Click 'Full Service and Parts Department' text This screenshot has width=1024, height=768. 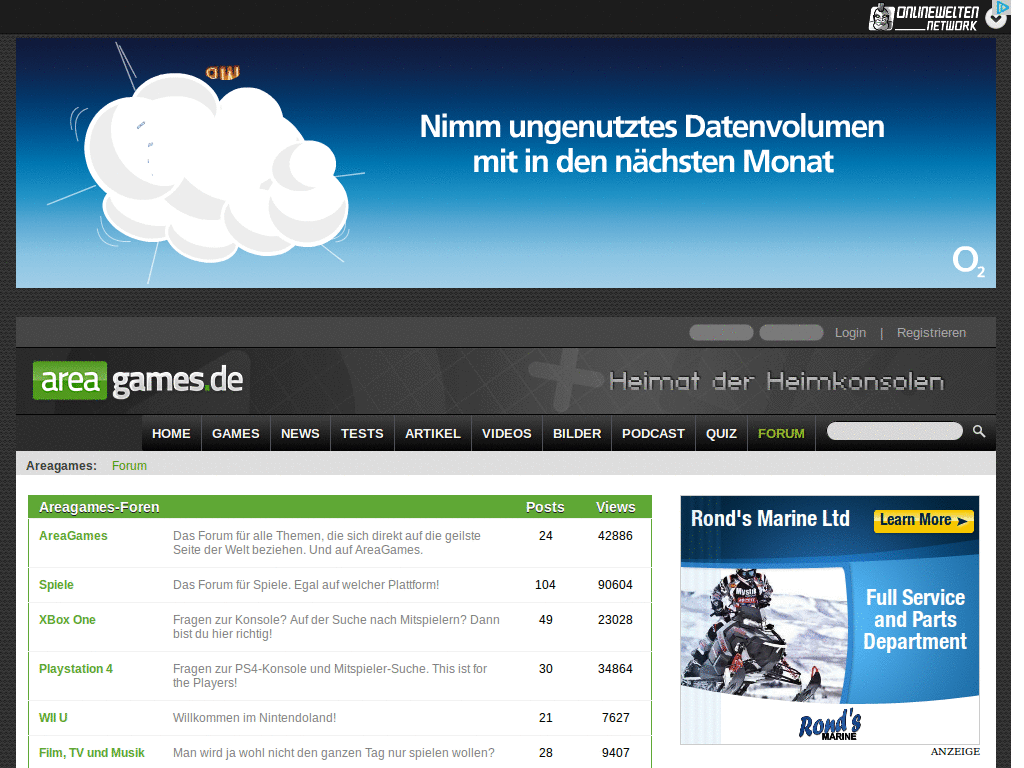916,619
